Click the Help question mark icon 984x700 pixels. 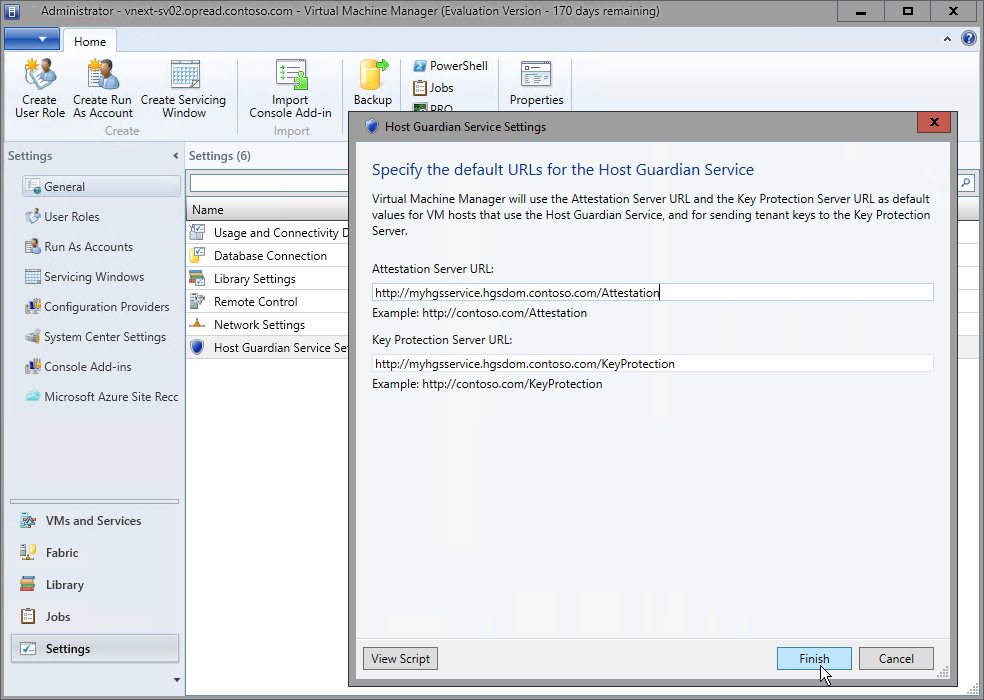coord(966,38)
